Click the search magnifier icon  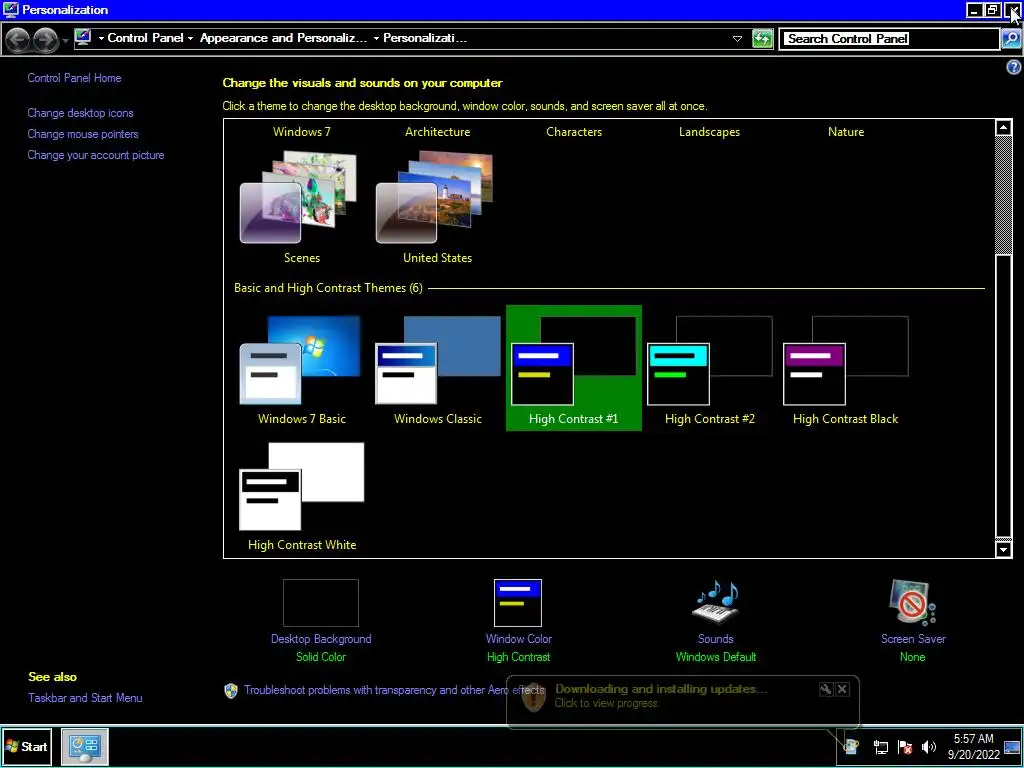1010,39
